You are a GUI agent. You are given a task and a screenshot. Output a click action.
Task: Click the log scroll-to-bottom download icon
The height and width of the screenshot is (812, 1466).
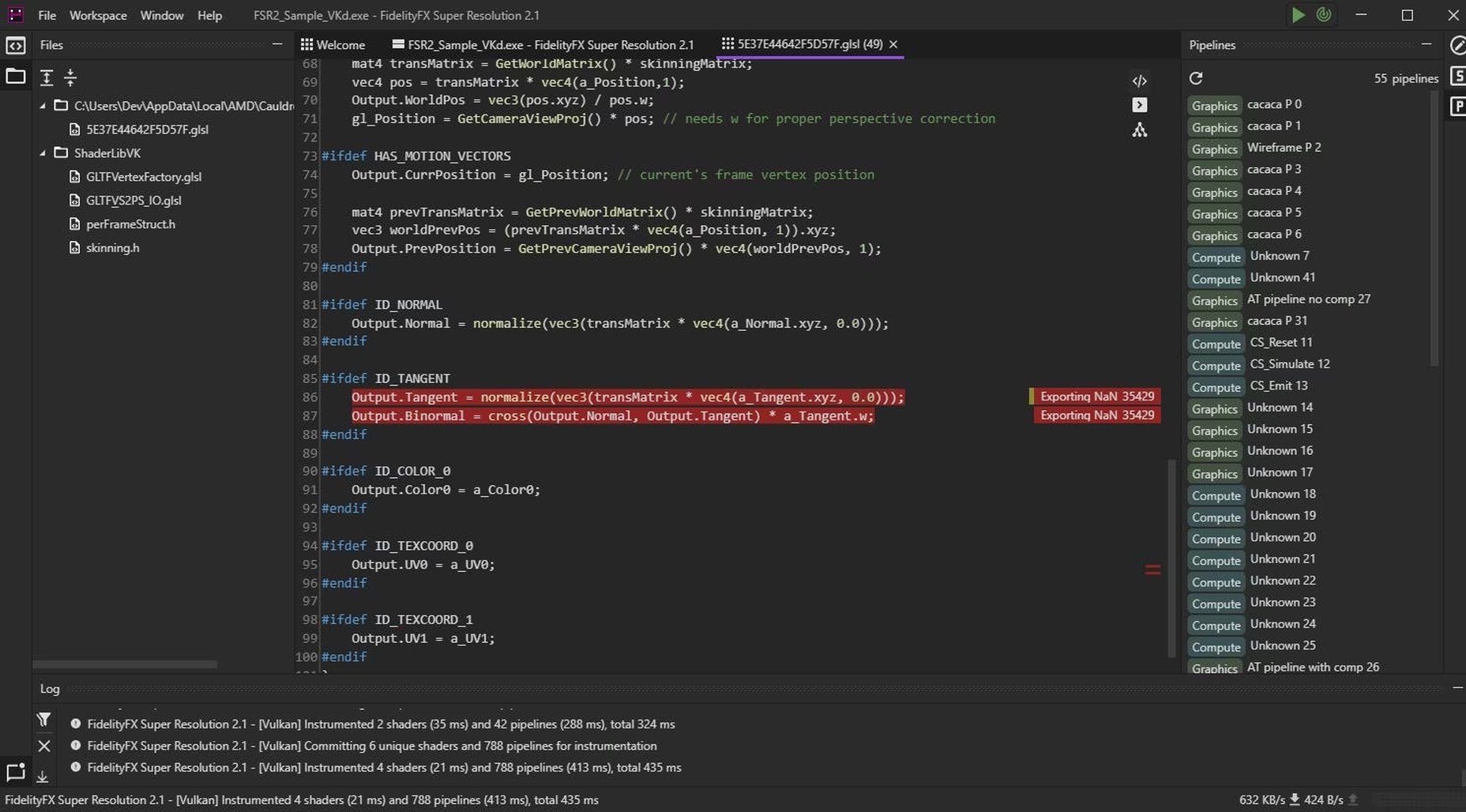pos(43,776)
